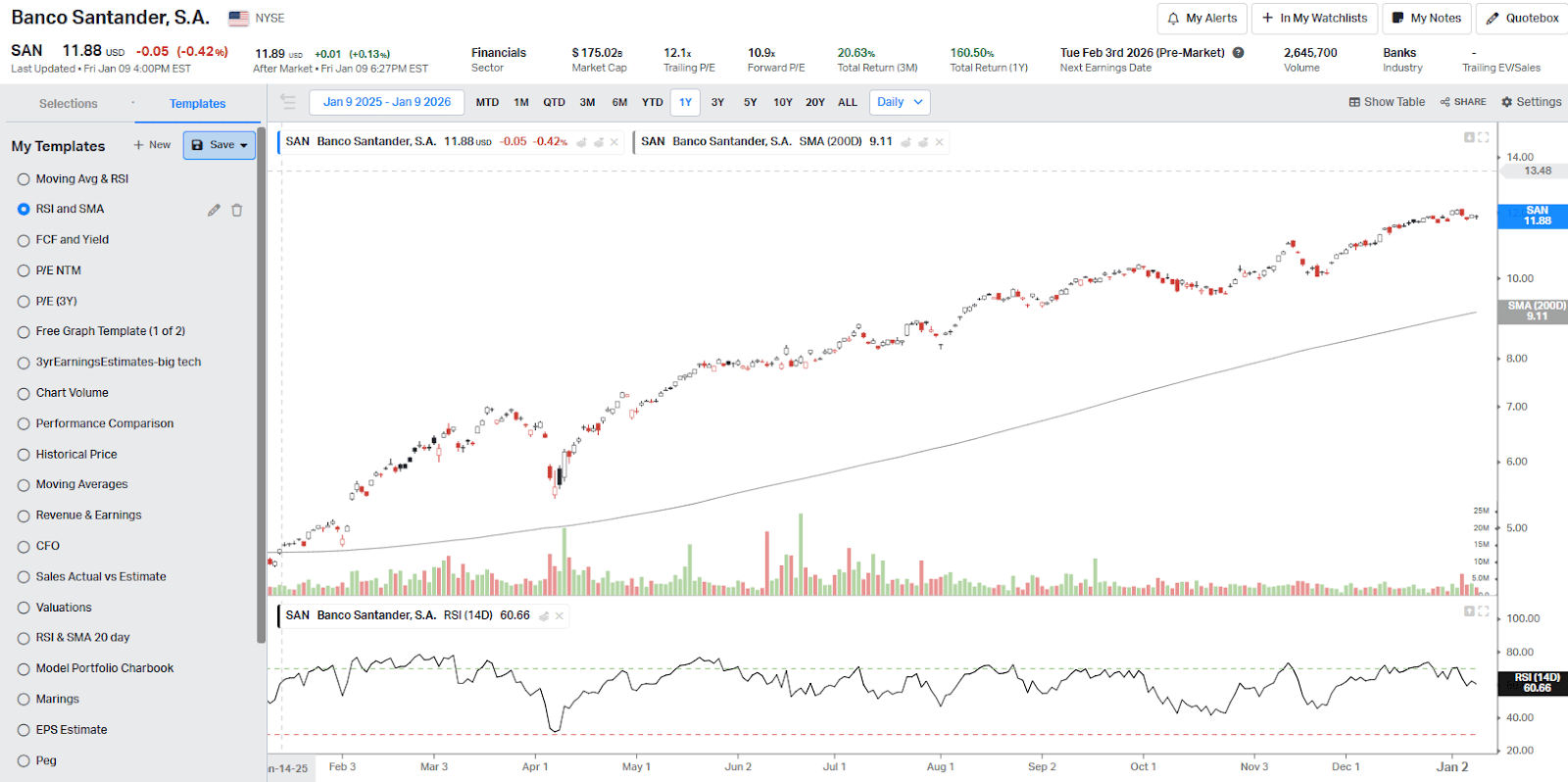Click the tool icon on RSI (14D) legend

544,616
